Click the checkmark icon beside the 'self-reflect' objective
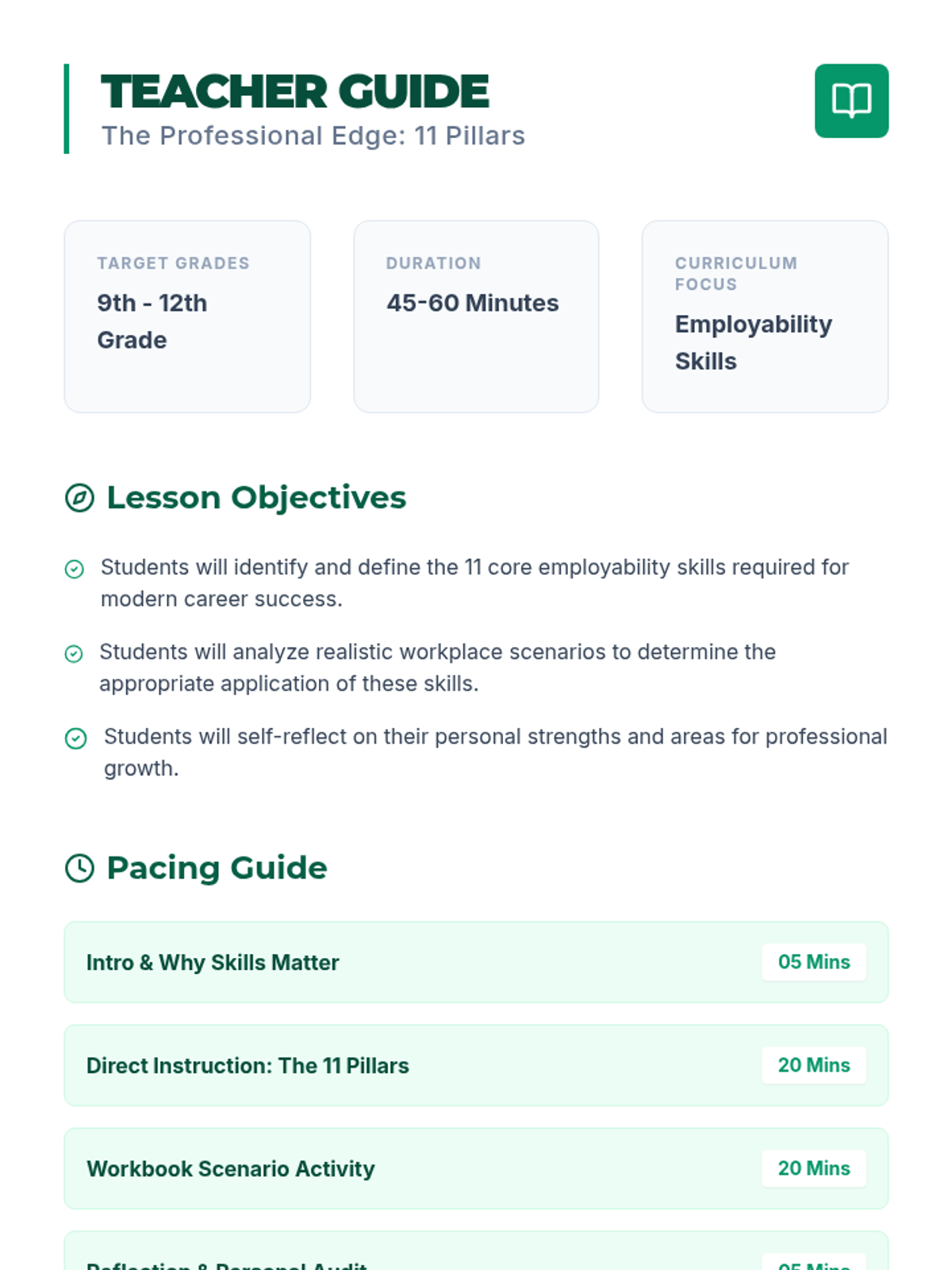 (75, 738)
